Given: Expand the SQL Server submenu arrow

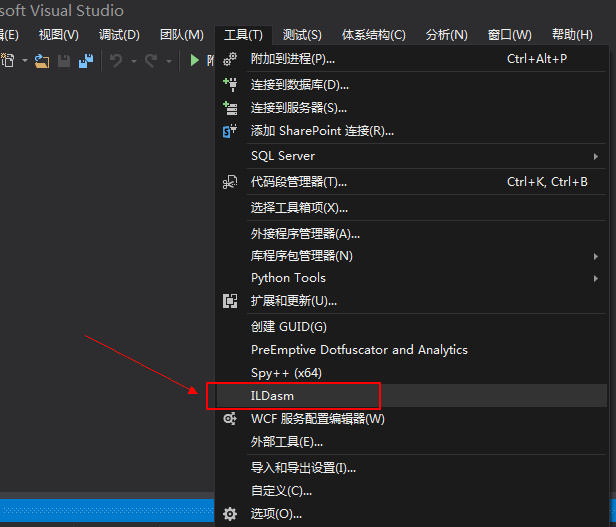Looking at the screenshot, I should (596, 156).
